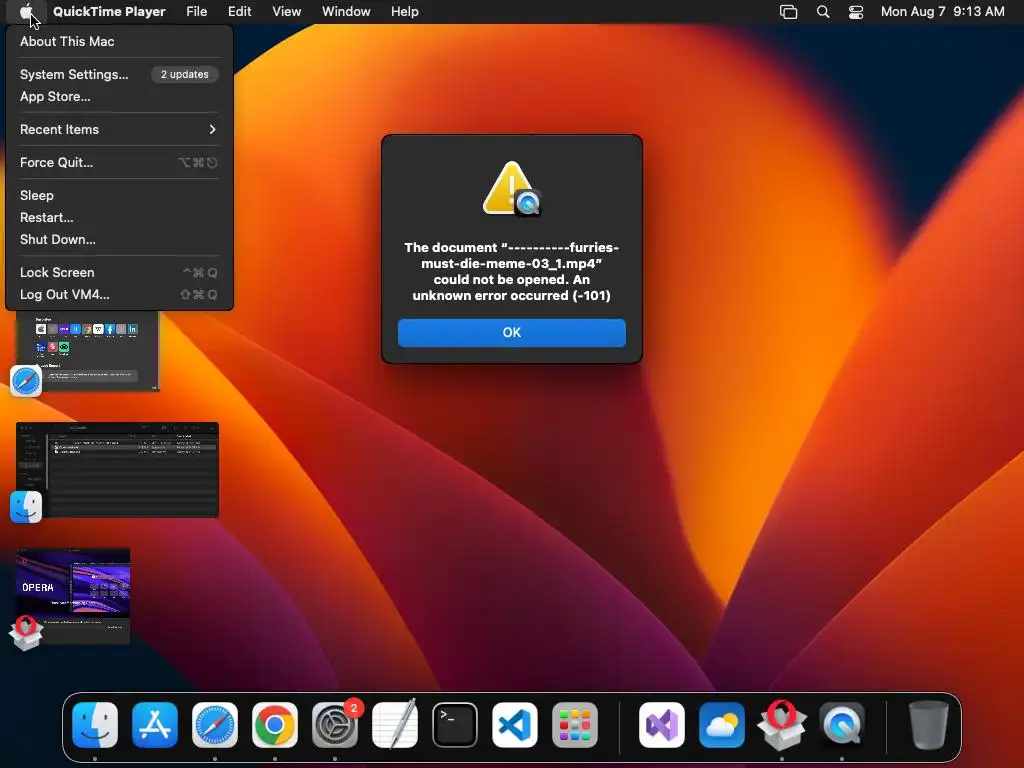This screenshot has height=768, width=1024.
Task: Open App Store from the Dock
Action: [155, 725]
